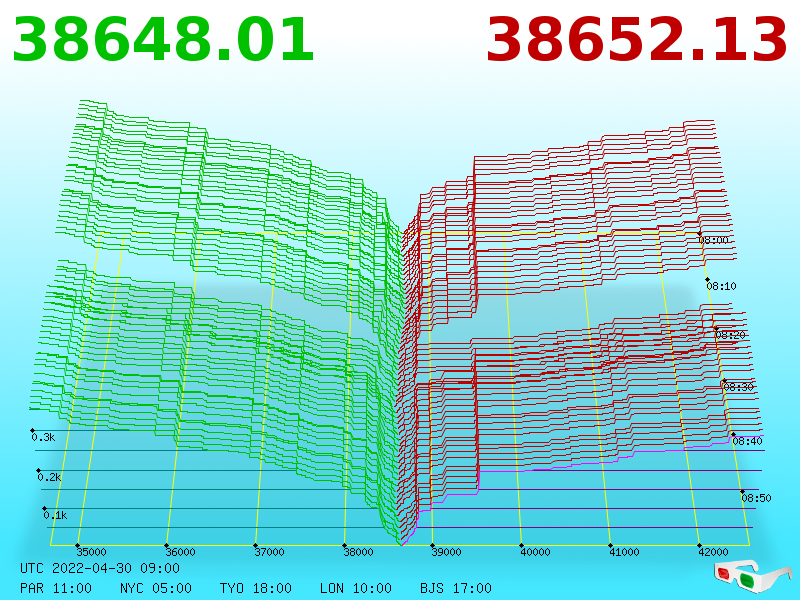Image resolution: width=800 pixels, height=600 pixels.
Task: Click the 08:40 time axis marker
Action: click(x=747, y=441)
